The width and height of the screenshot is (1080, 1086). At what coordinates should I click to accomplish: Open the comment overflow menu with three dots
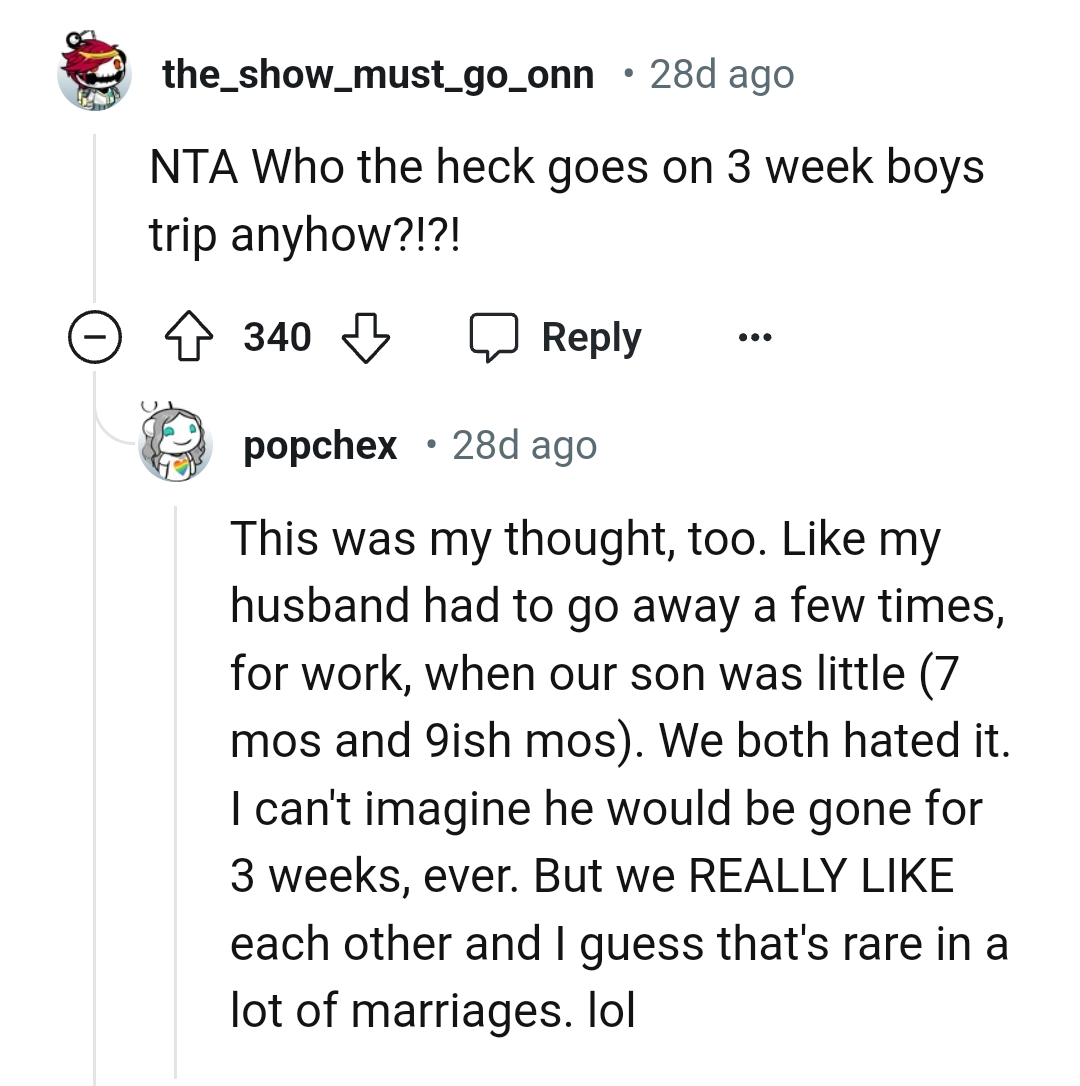click(x=756, y=337)
